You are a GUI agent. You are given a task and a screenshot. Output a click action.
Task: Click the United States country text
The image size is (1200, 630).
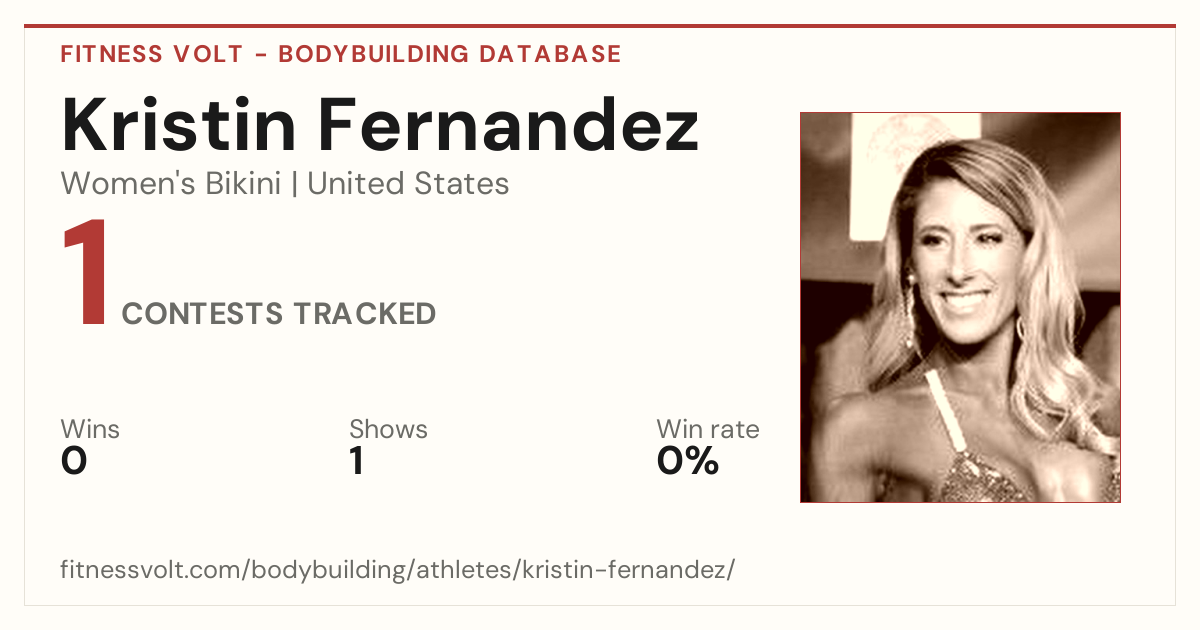pos(408,184)
